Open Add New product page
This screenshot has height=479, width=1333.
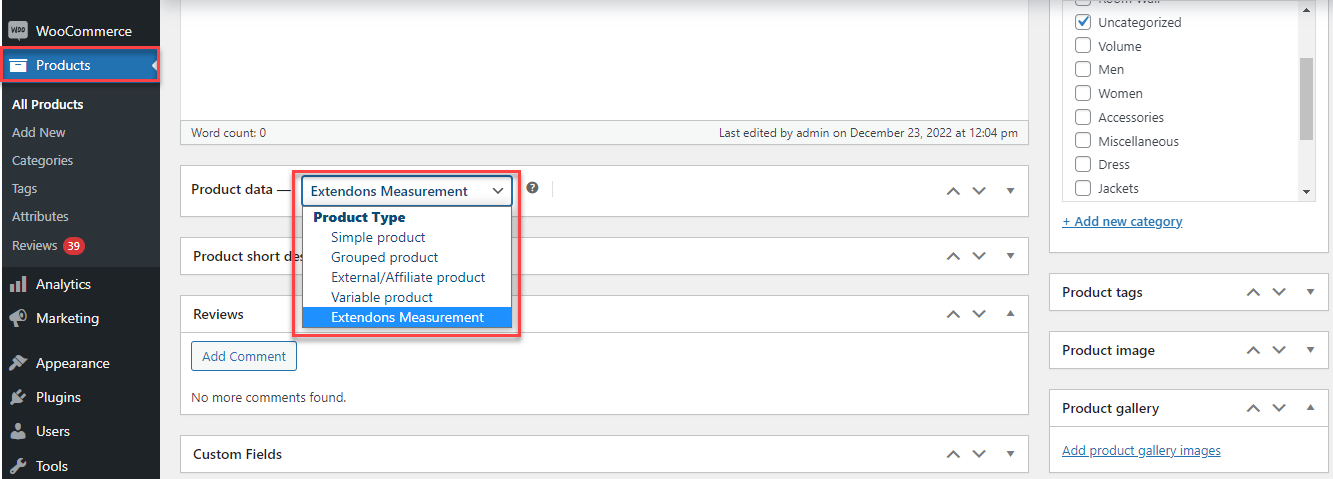click(x=39, y=132)
